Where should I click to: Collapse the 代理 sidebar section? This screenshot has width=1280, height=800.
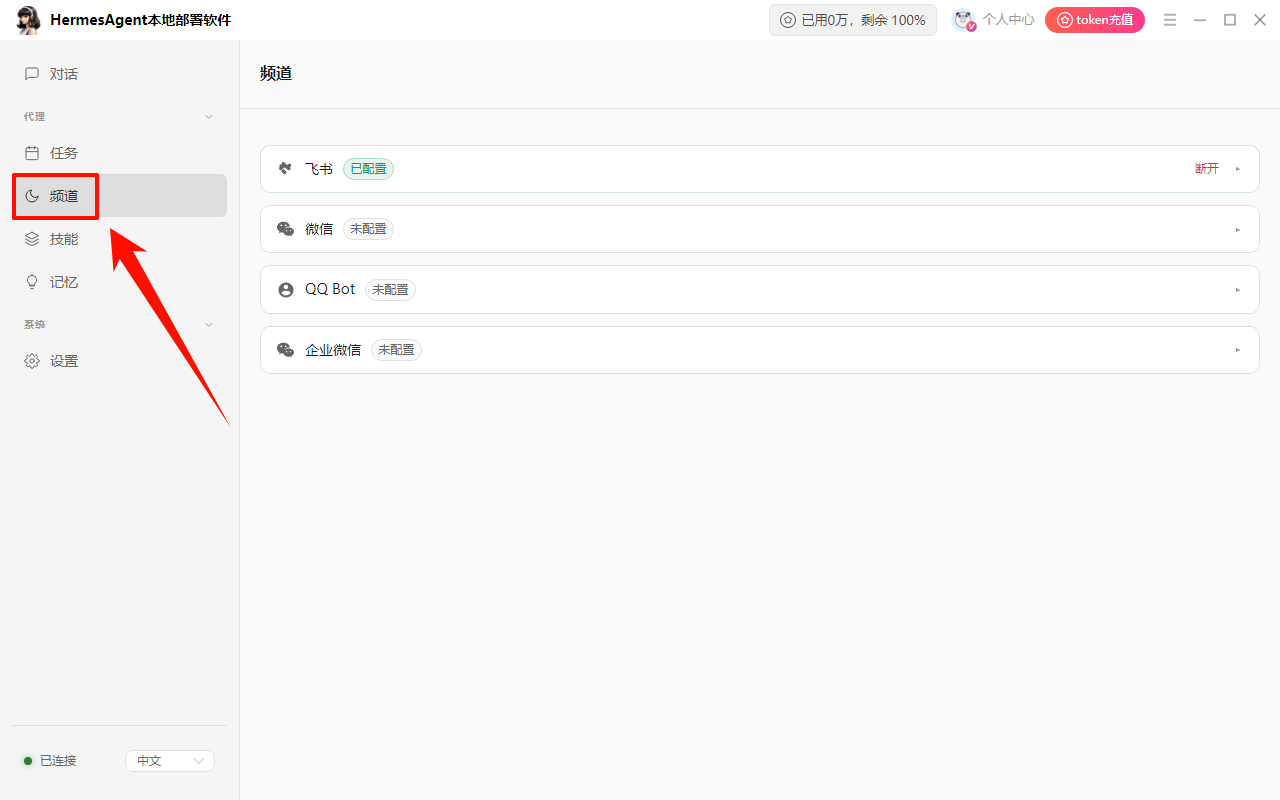[209, 117]
